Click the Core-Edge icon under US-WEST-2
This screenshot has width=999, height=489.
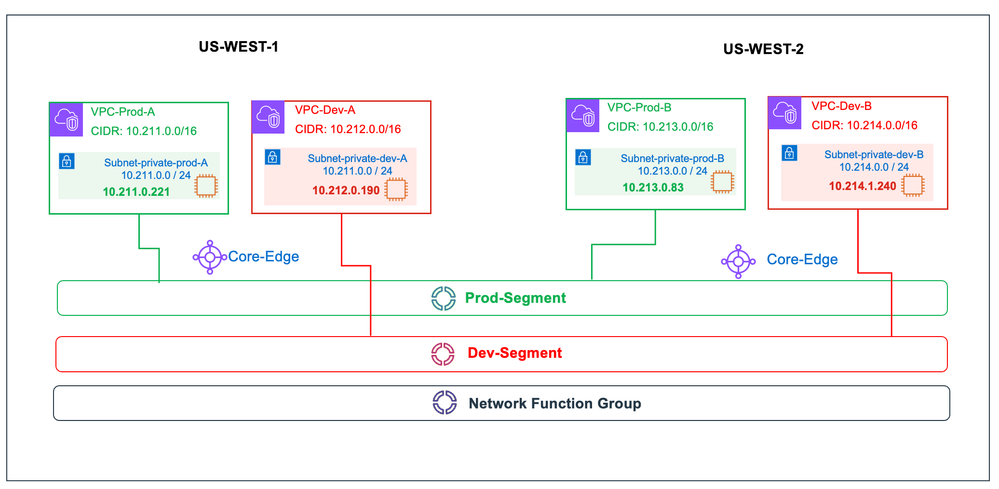coord(736,260)
